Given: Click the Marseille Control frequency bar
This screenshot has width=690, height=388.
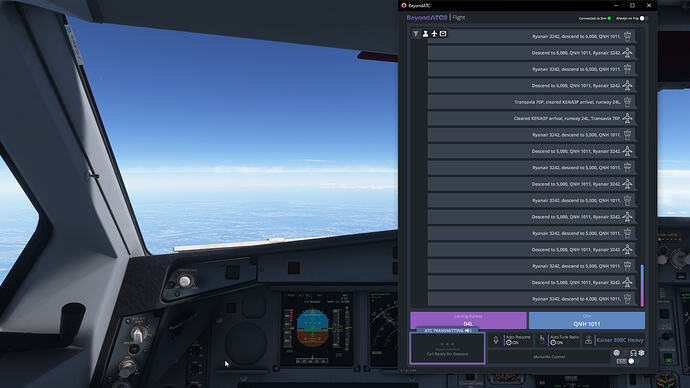Looking at the screenshot, I should (x=549, y=357).
